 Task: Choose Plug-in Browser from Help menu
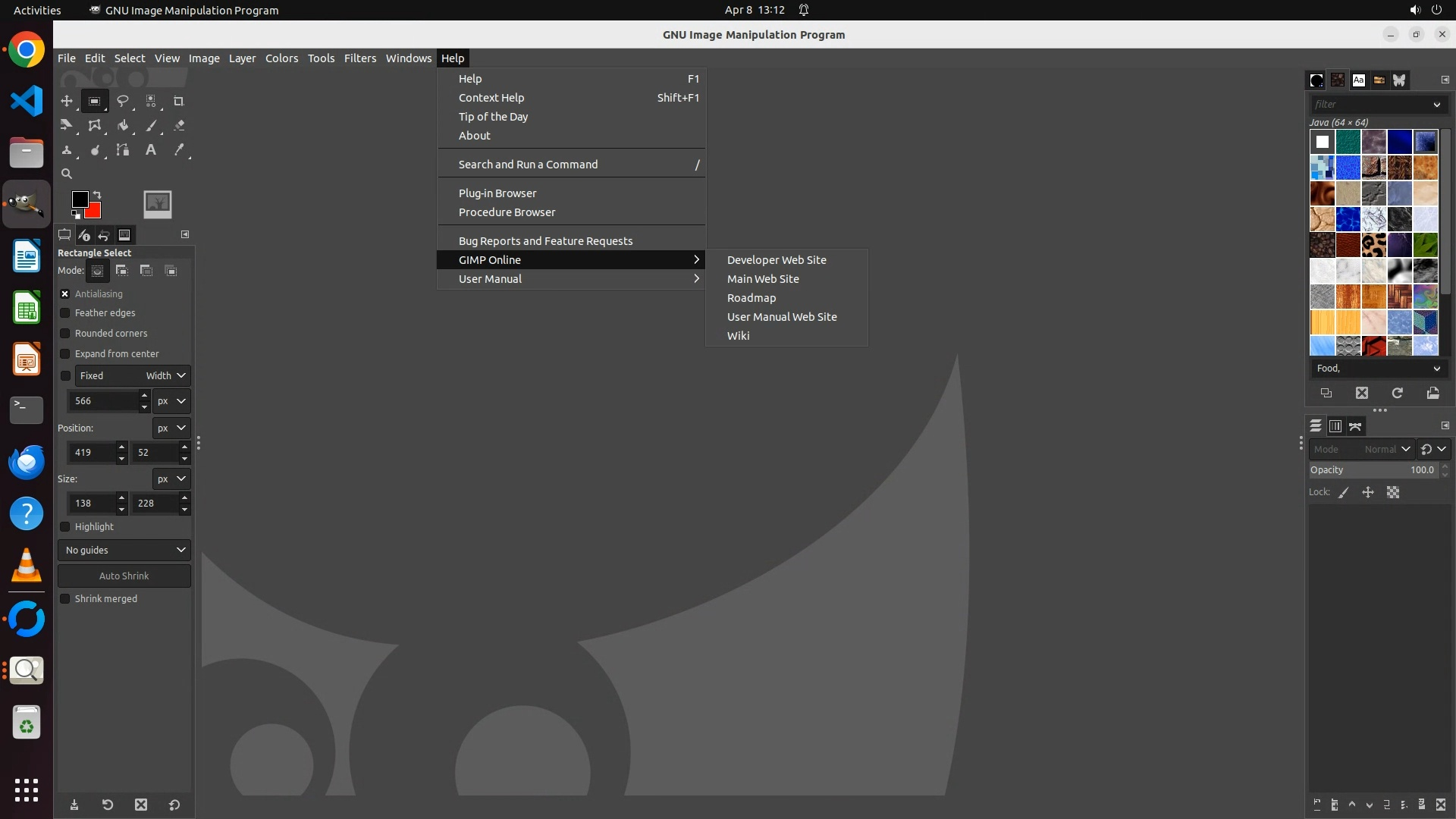497,193
